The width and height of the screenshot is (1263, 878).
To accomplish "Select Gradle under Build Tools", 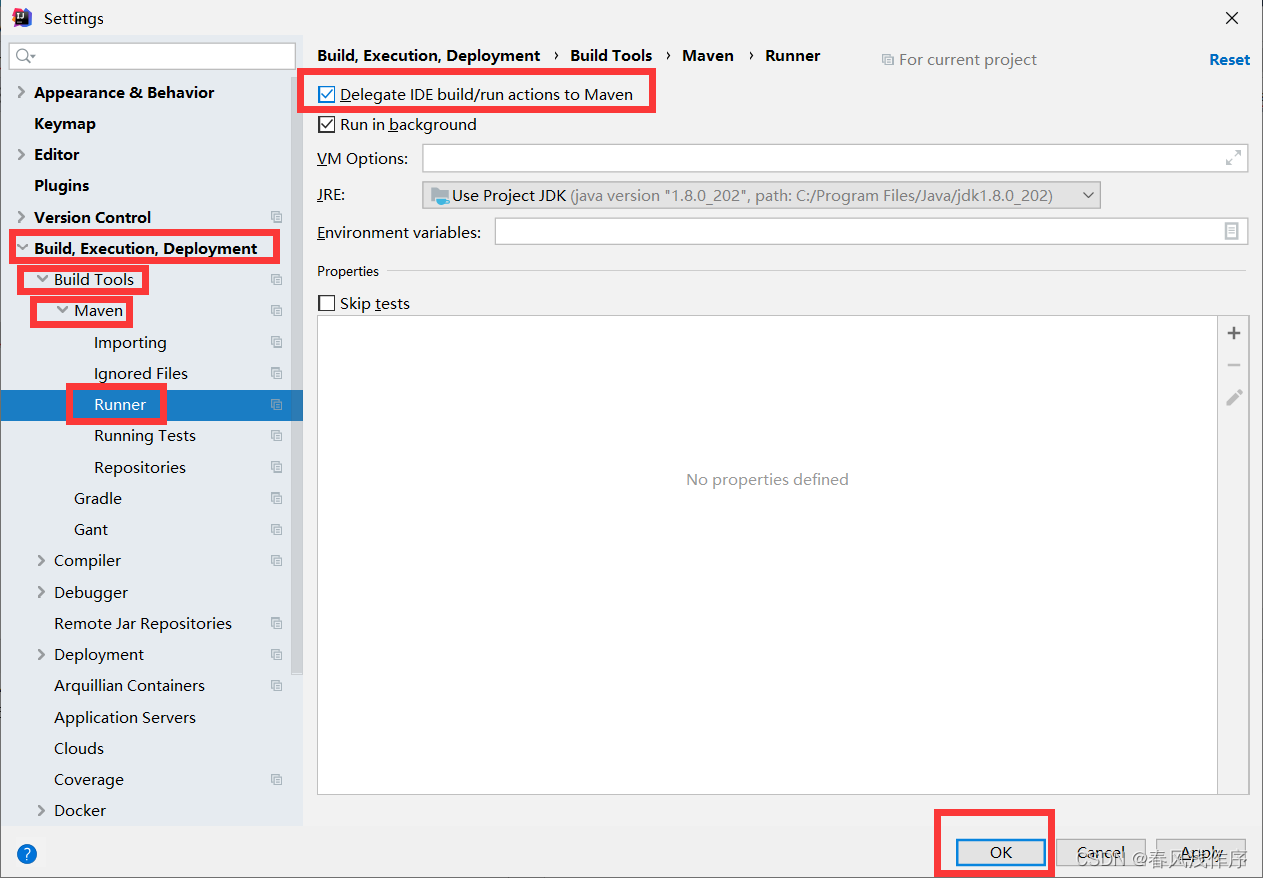I will coord(98,498).
